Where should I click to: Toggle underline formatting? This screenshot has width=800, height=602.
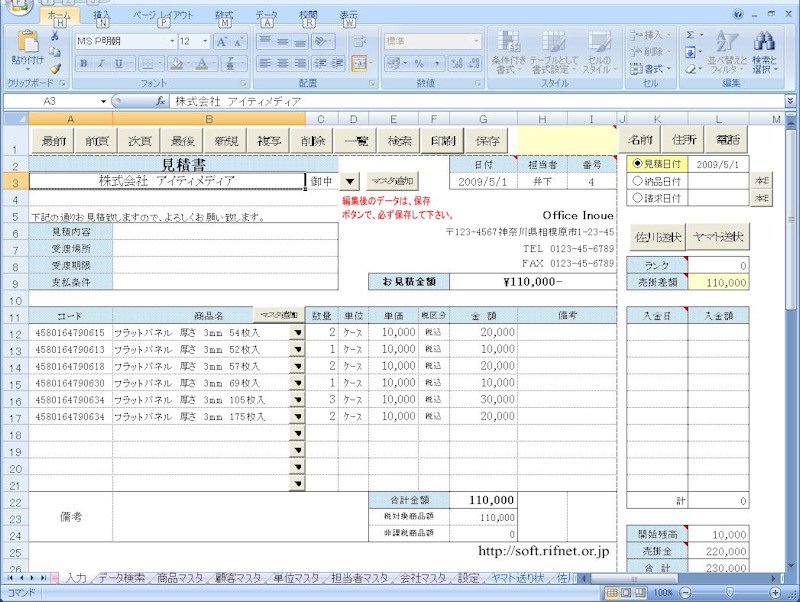coord(118,64)
